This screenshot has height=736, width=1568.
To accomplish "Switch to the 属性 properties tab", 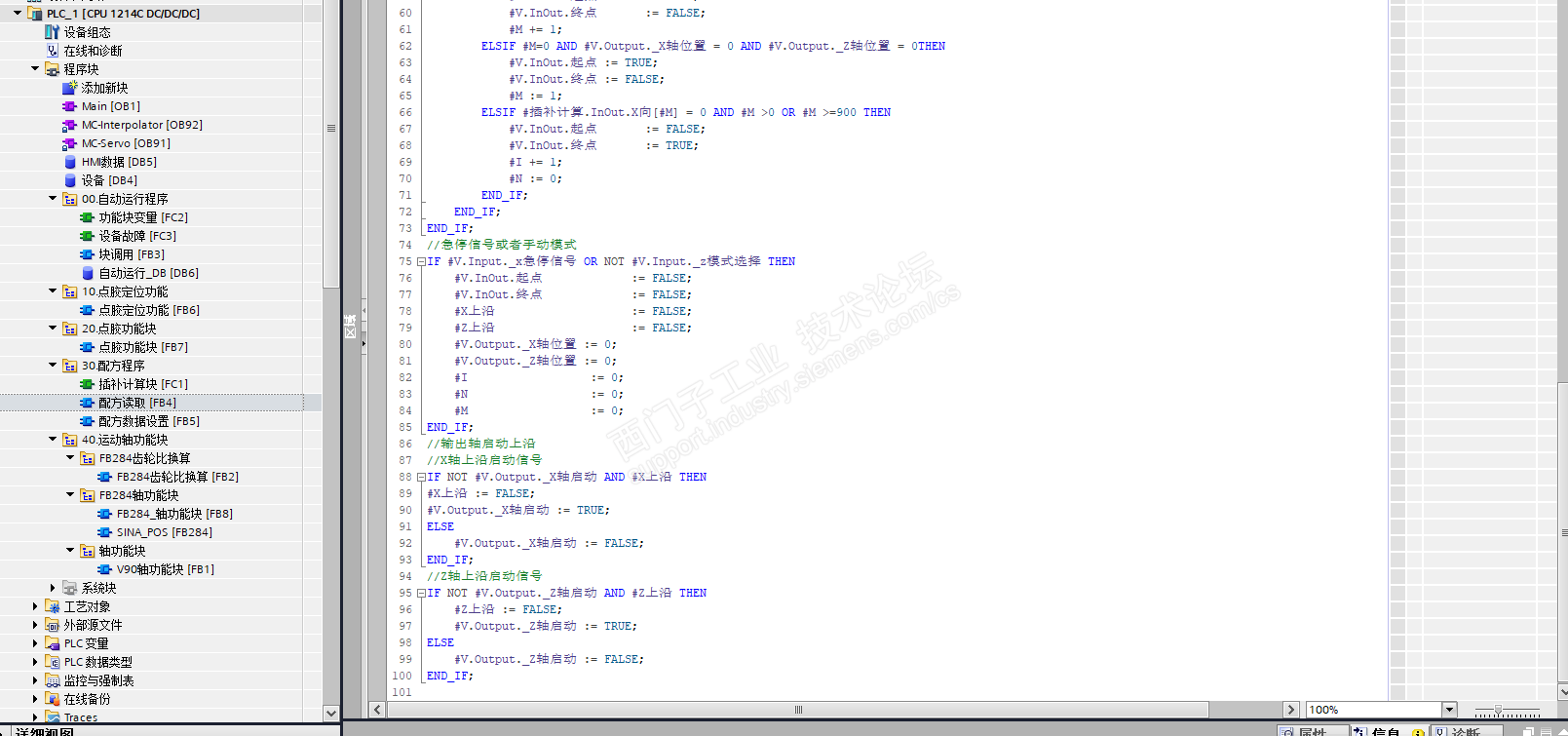I will (1313, 731).
